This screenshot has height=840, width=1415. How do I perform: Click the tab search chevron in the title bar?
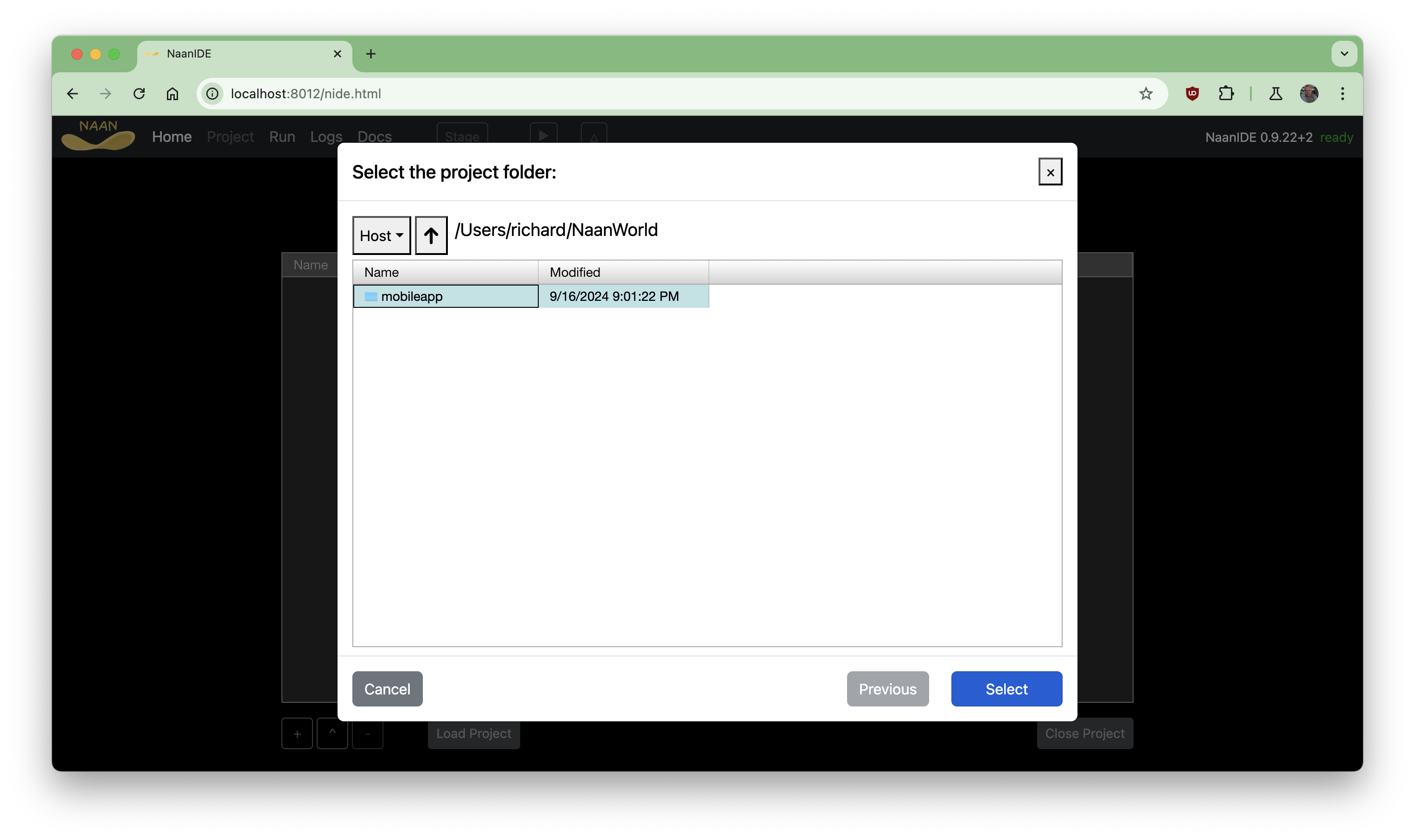[x=1345, y=54]
